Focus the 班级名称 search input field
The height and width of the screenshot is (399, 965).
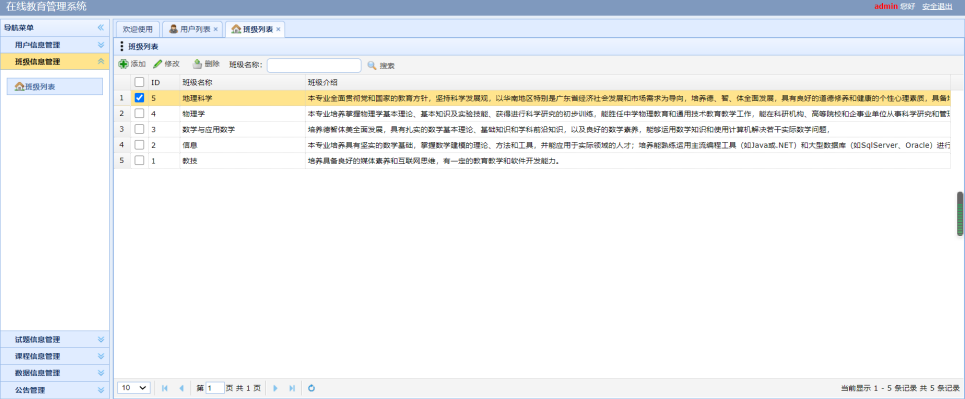coord(314,65)
